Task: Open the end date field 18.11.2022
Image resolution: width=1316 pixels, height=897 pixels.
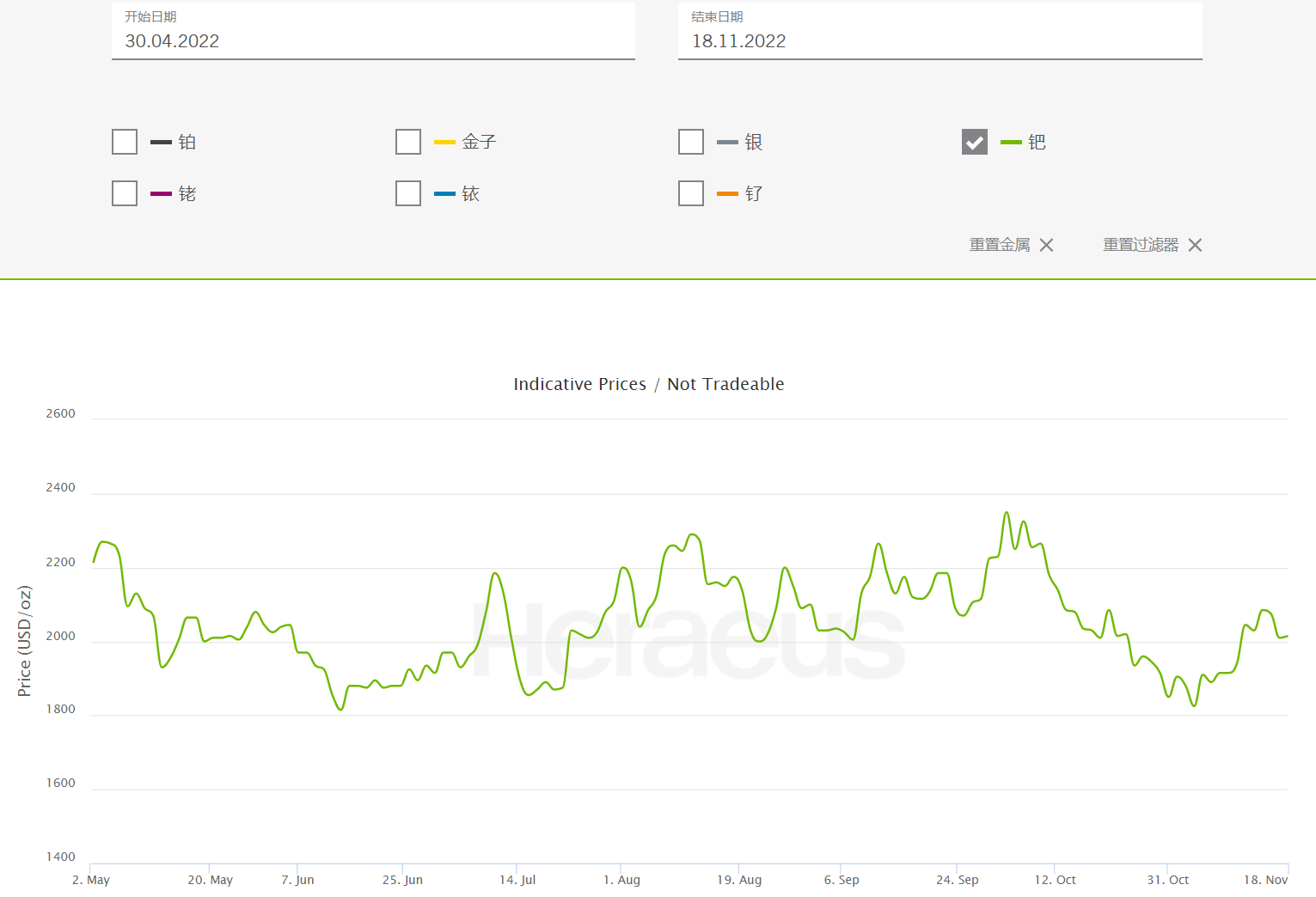Action: [x=940, y=32]
